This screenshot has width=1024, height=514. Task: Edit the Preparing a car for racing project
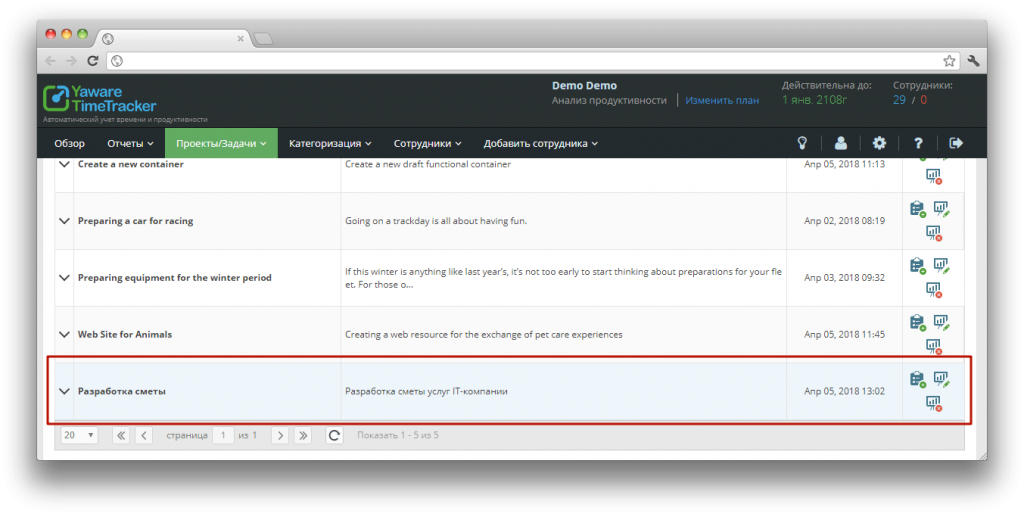(x=941, y=209)
